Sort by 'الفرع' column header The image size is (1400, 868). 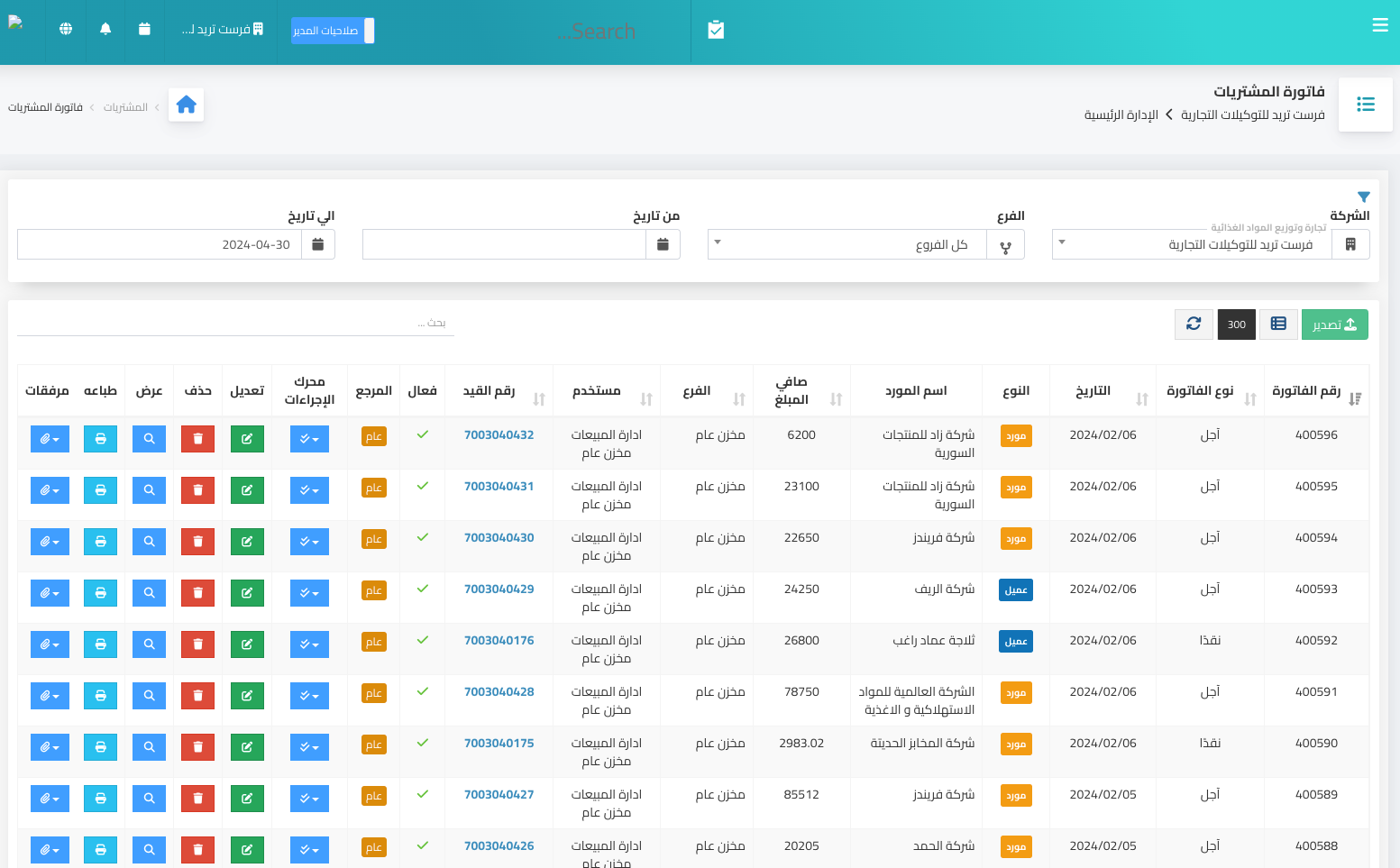(x=707, y=391)
